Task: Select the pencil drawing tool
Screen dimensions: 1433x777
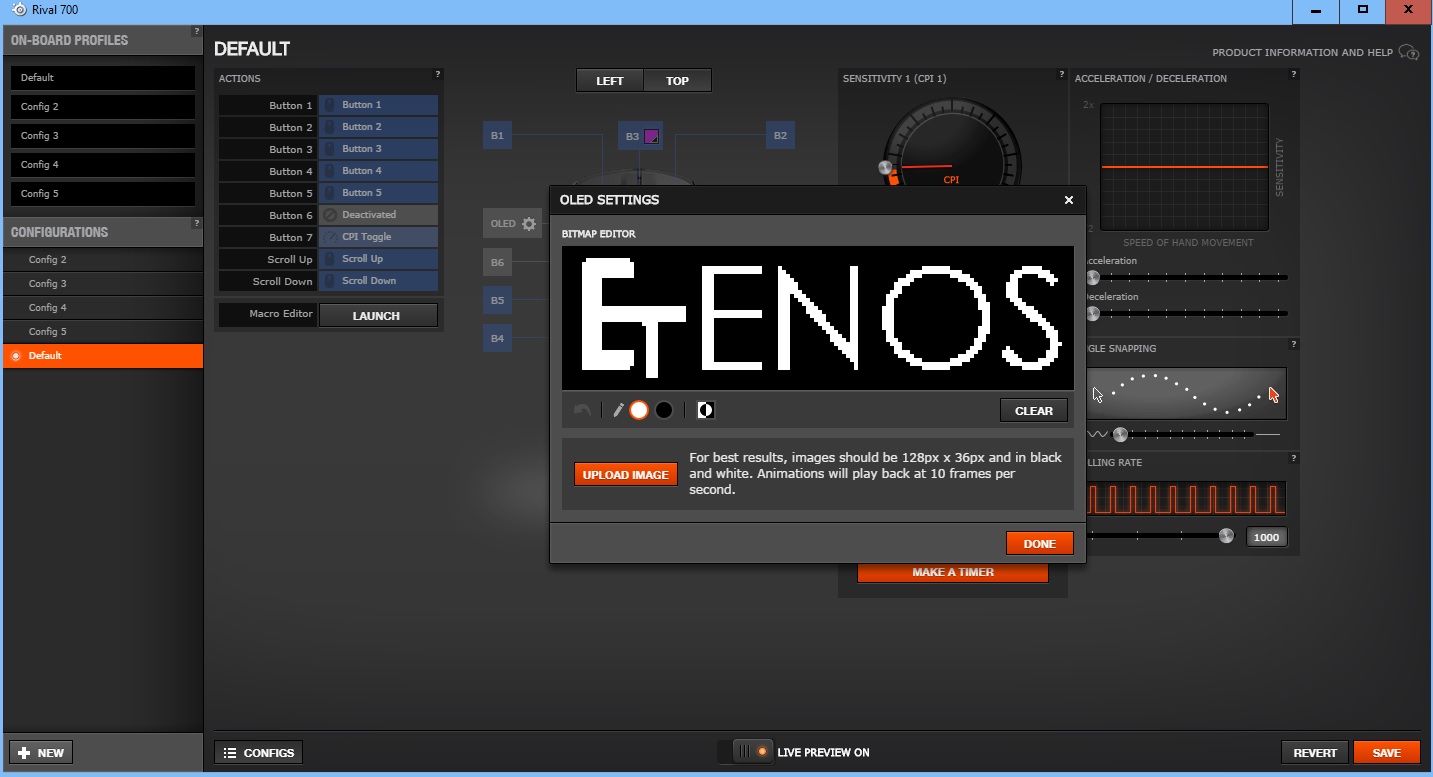Action: coord(618,410)
